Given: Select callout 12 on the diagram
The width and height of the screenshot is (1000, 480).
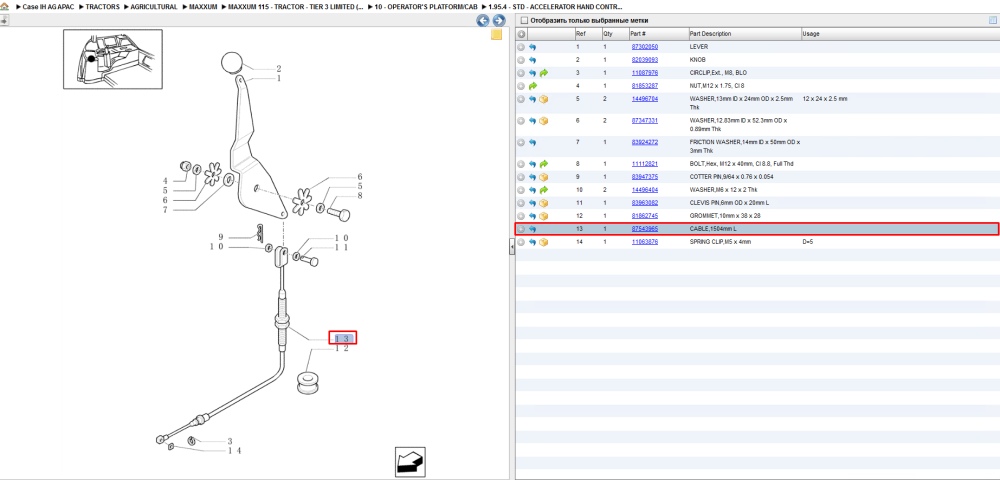Looking at the screenshot, I should pyautogui.click(x=342, y=349).
